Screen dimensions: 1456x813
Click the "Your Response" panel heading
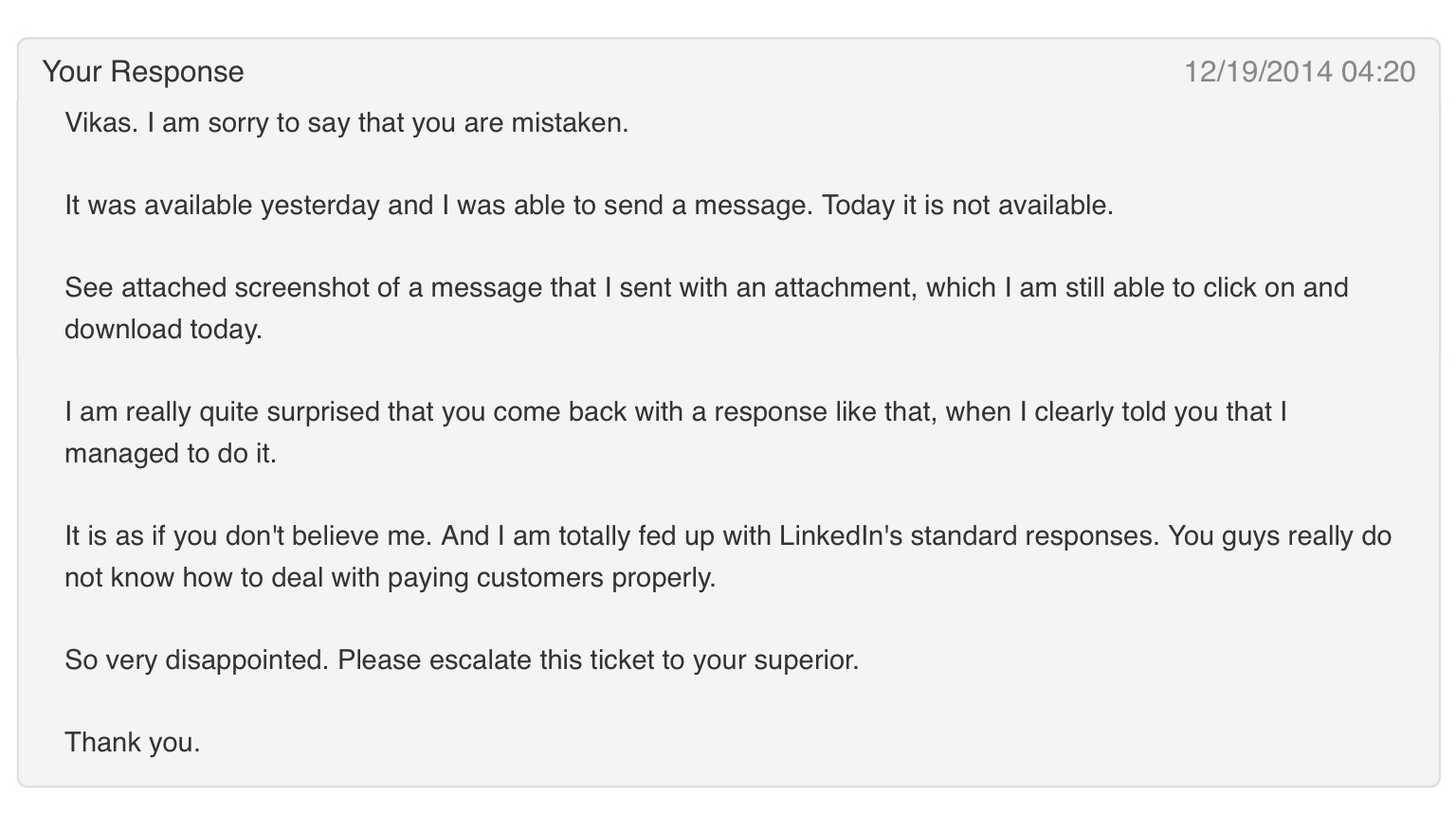point(143,72)
